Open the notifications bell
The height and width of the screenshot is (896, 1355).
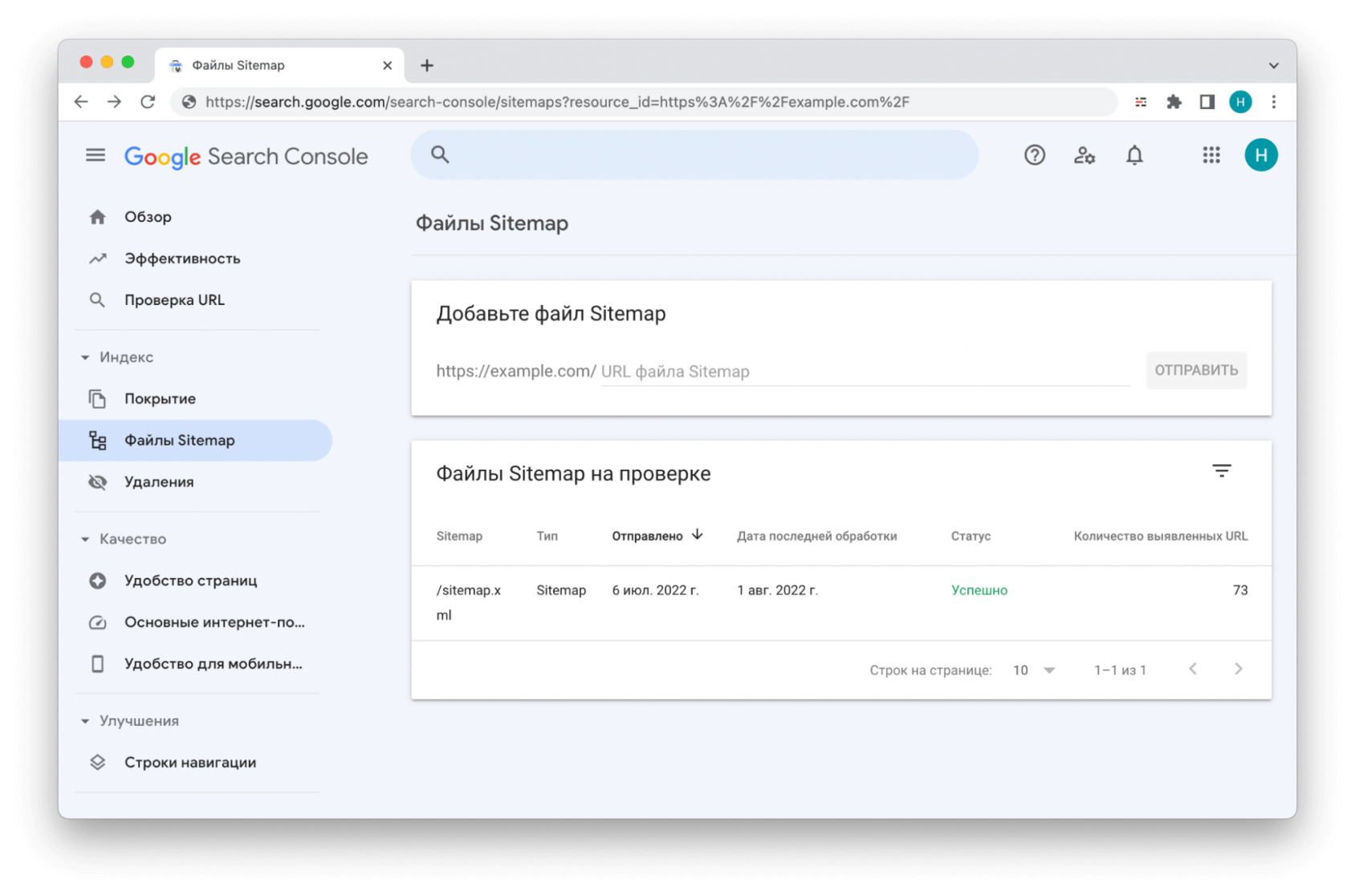pyautogui.click(x=1134, y=155)
